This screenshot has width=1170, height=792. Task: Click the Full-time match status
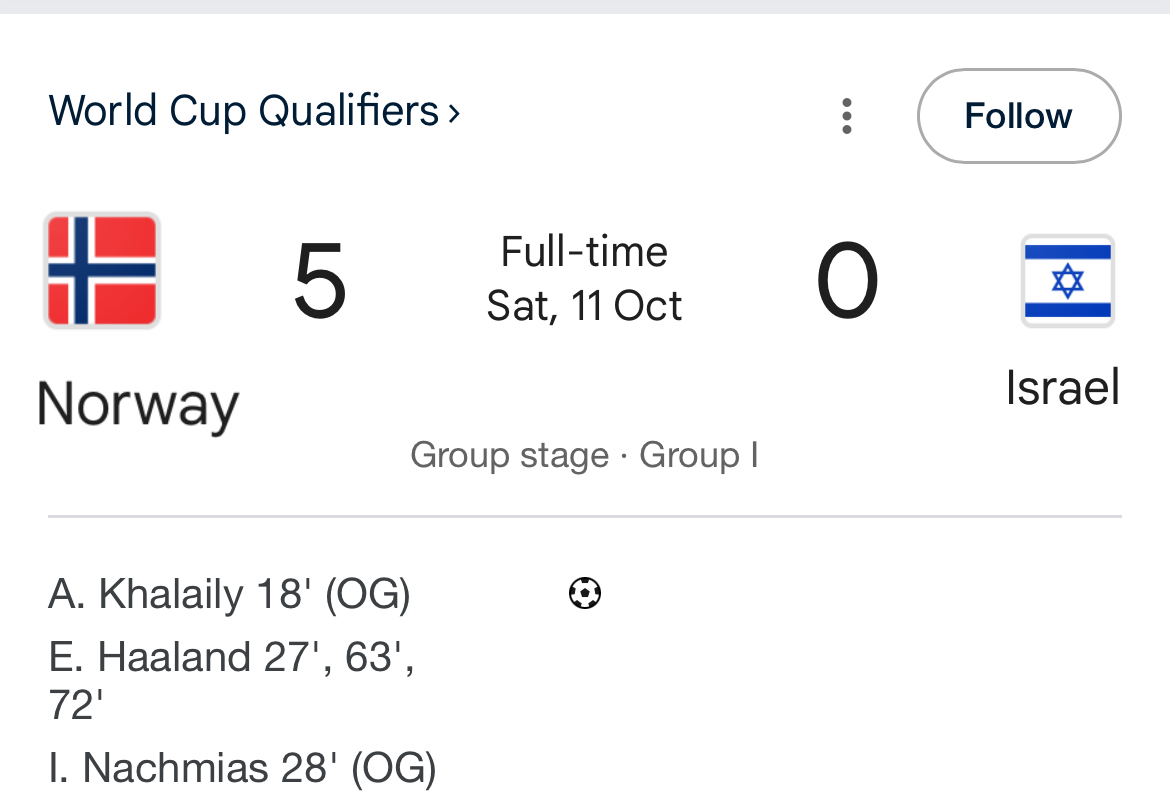(x=584, y=251)
